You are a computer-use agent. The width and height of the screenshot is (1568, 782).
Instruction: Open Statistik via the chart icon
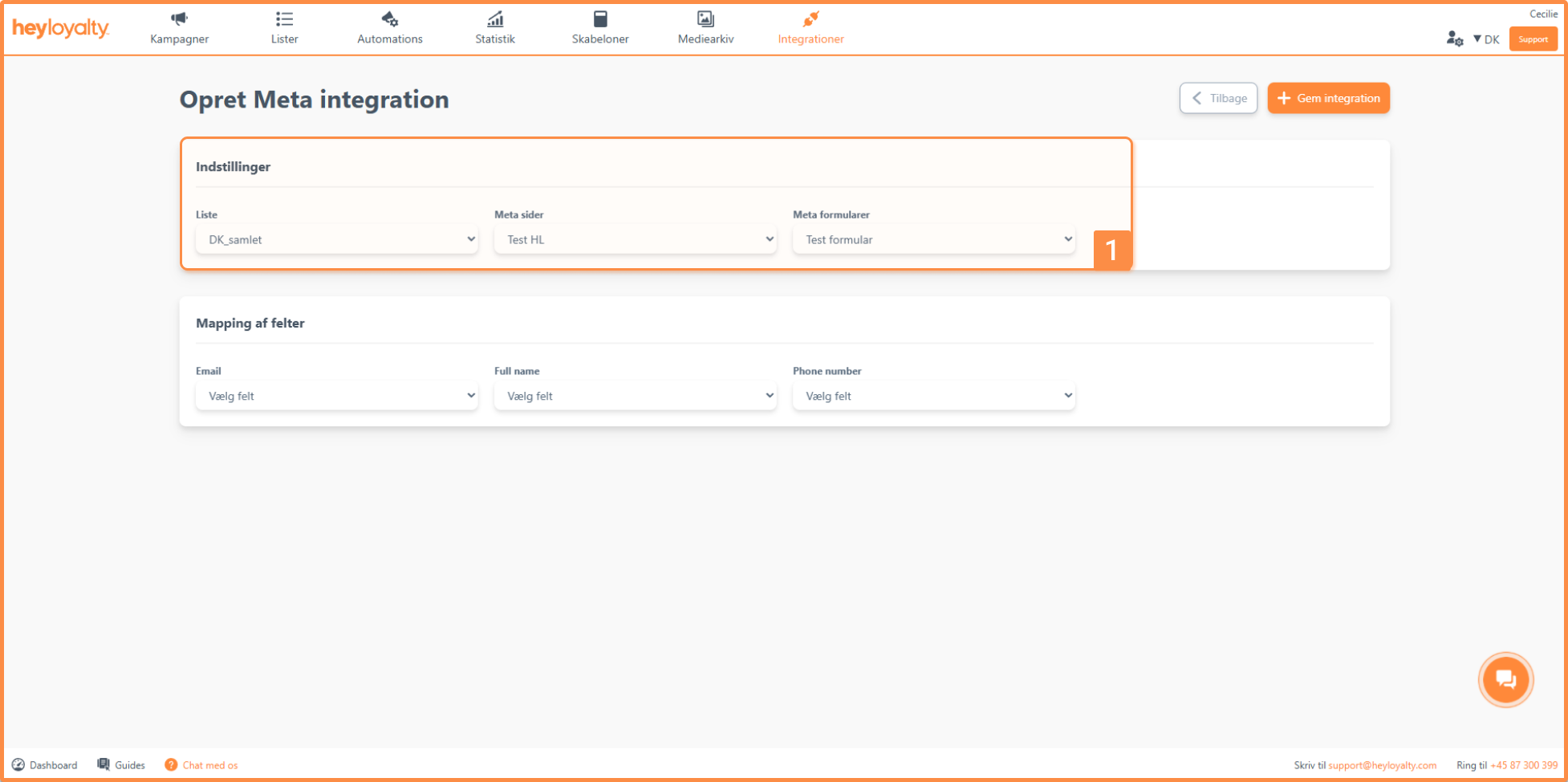tap(495, 19)
